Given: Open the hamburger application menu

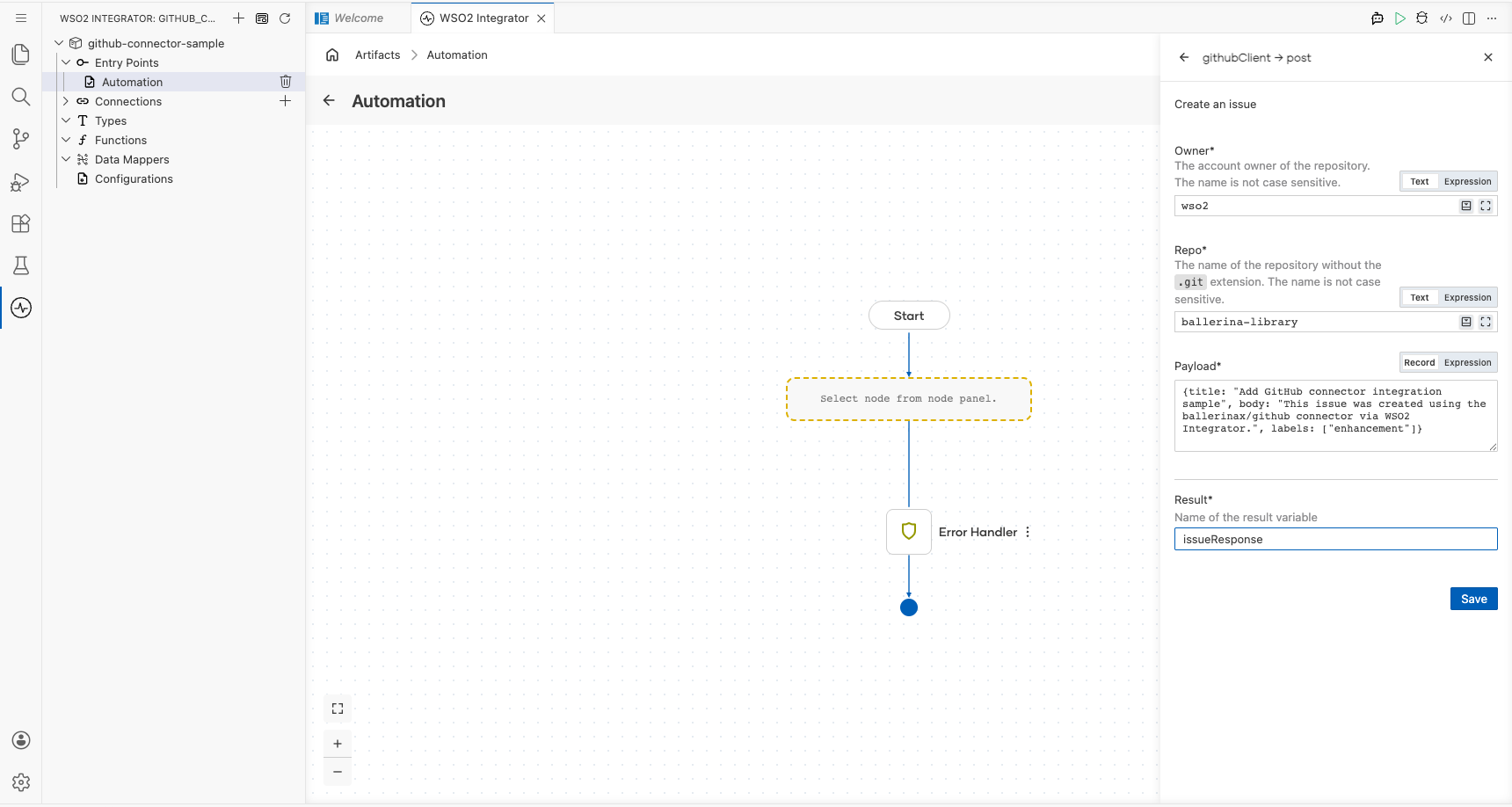Looking at the screenshot, I should pos(21,18).
